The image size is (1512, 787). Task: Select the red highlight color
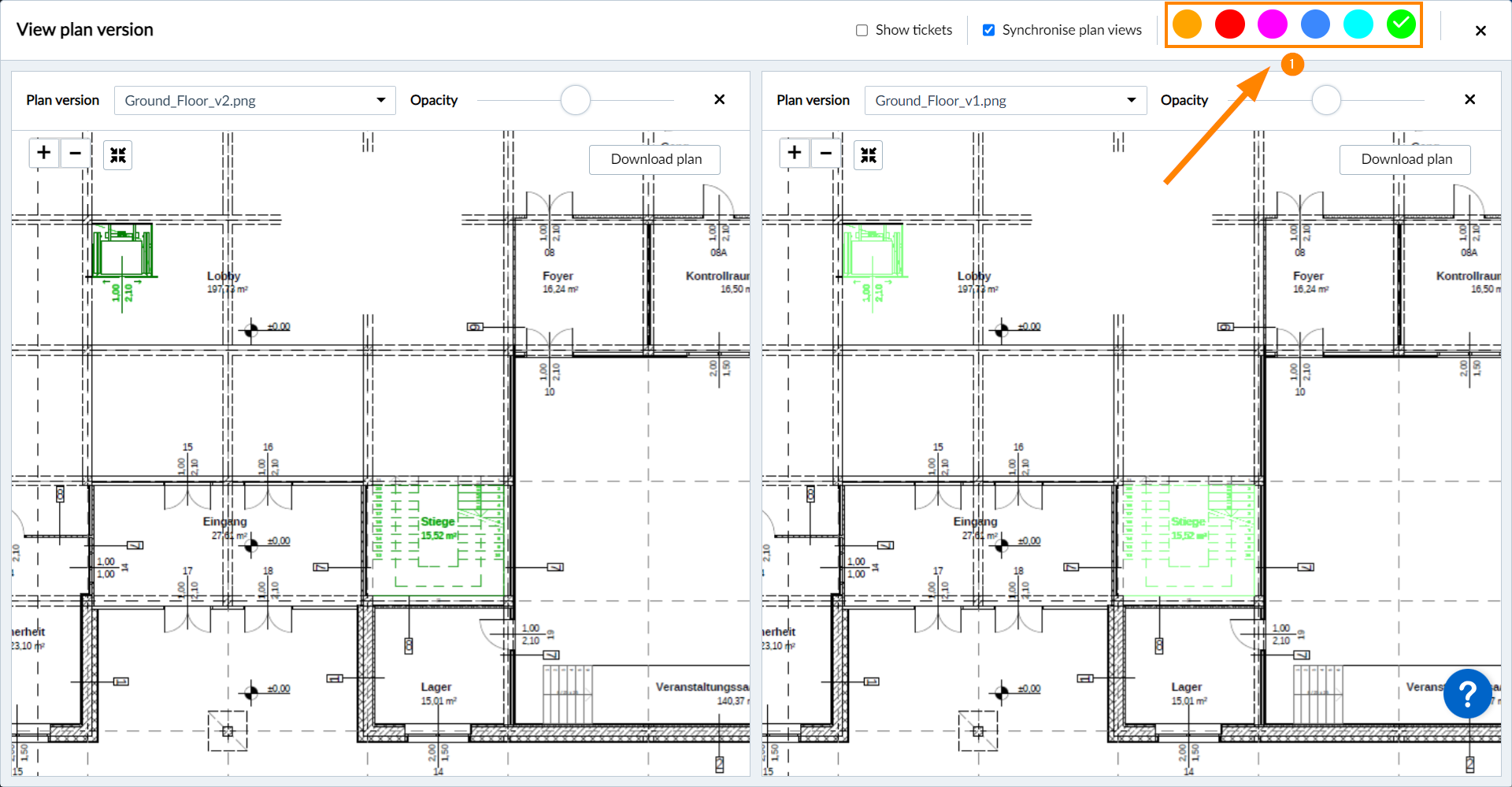[1229, 24]
